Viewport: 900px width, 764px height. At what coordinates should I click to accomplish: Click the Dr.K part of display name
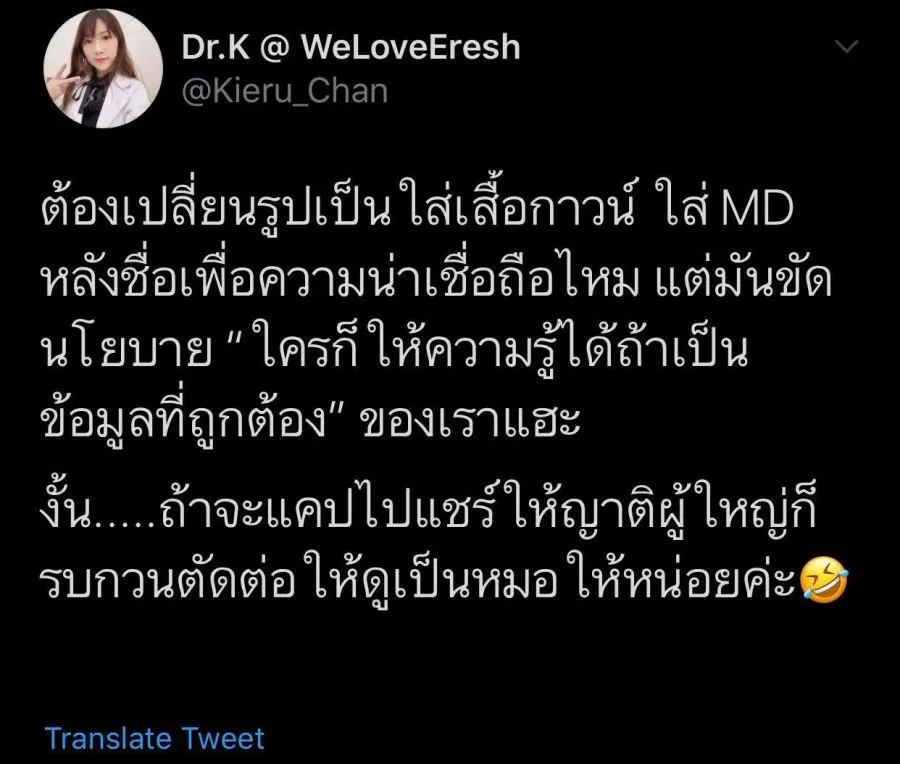[x=215, y=46]
